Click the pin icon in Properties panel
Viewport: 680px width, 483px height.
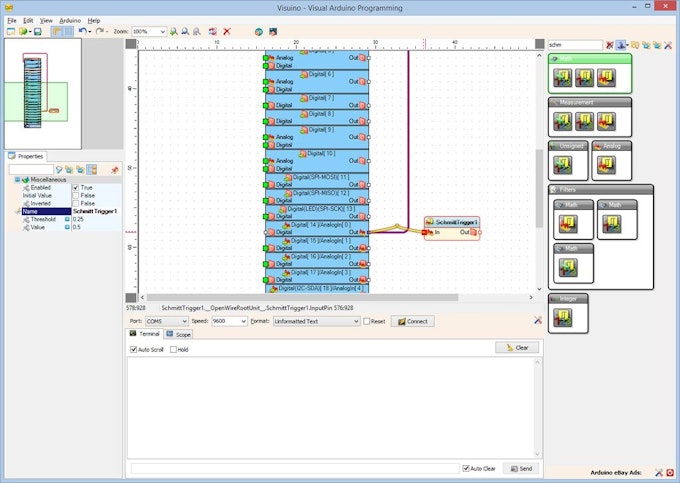(115, 170)
